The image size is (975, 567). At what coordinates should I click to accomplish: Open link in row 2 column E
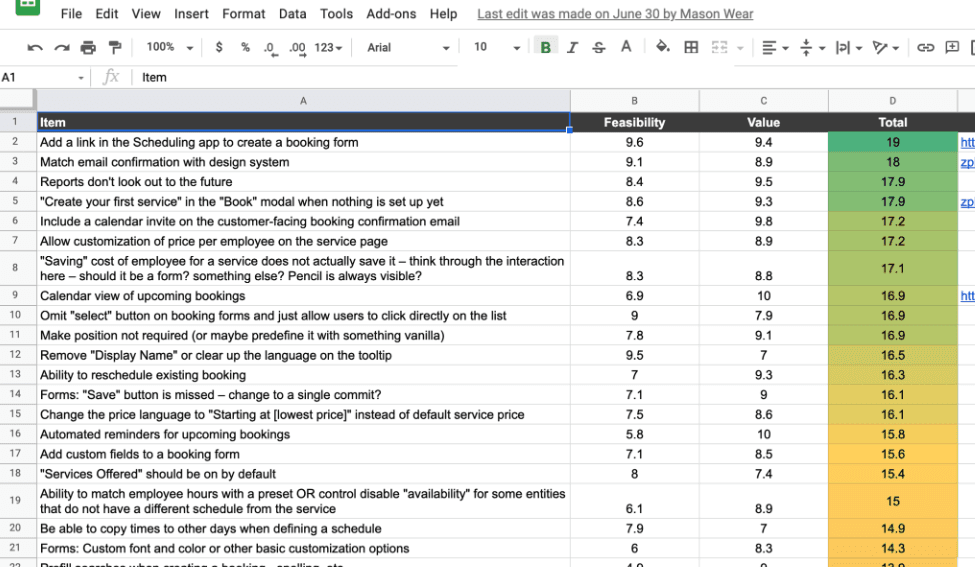click(x=967, y=142)
